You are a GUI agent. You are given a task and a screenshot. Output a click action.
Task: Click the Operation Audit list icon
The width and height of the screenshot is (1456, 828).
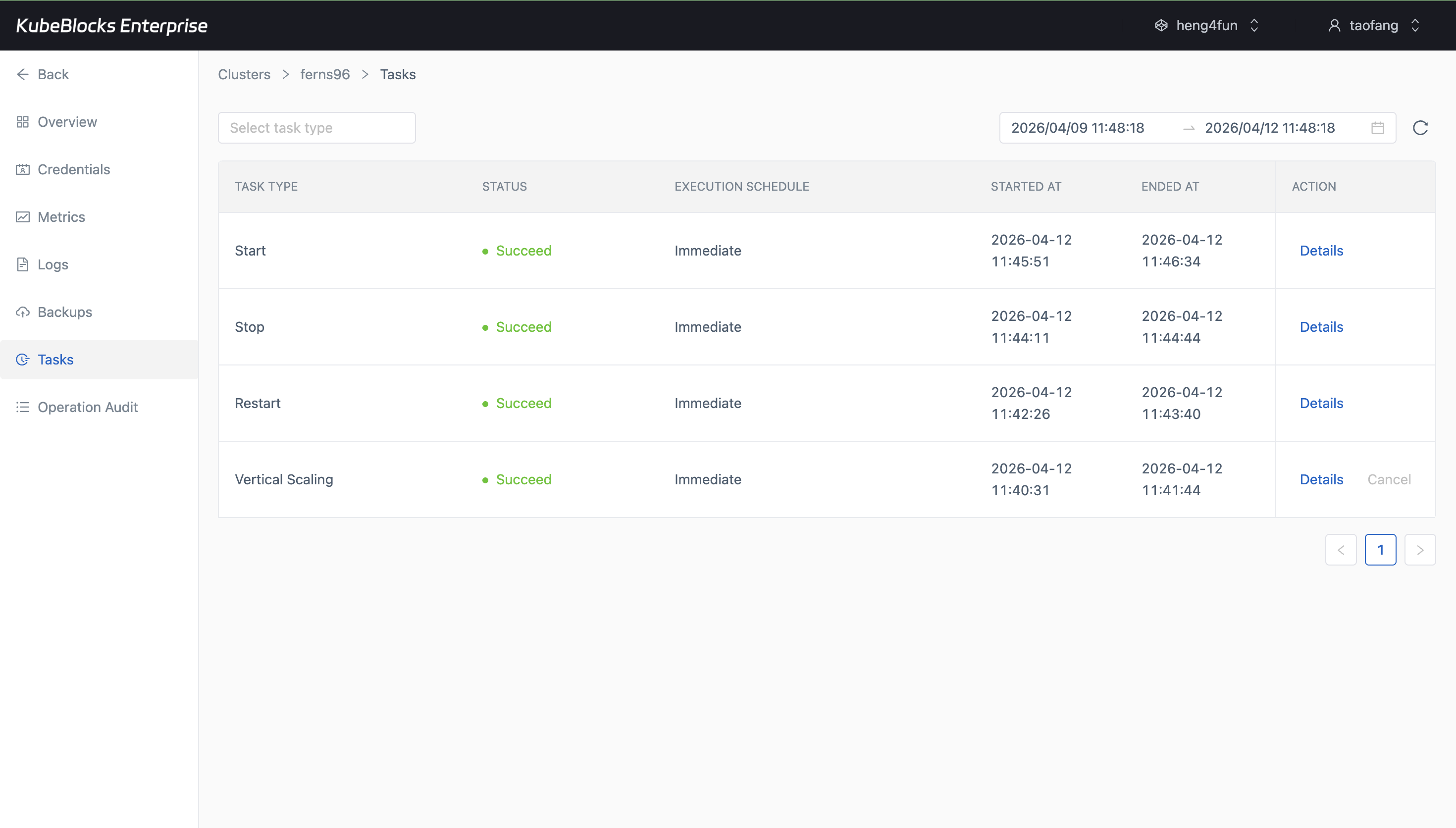point(23,407)
